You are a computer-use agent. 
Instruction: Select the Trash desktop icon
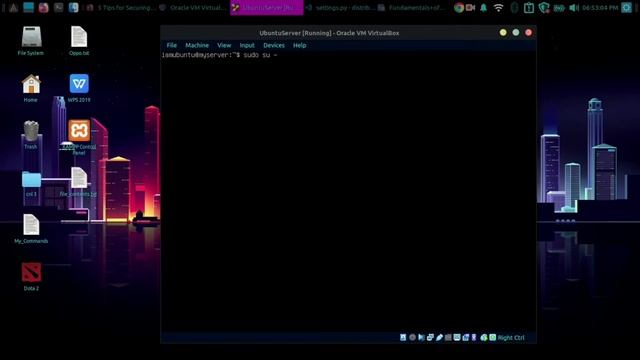point(31,135)
